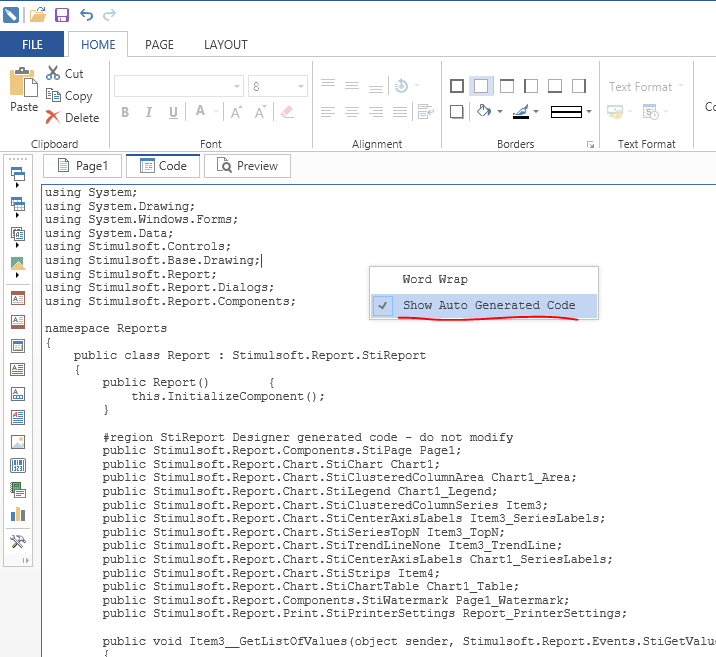Open toolbox setup with the hammer-wrench icon
The height and width of the screenshot is (657, 716).
(x=18, y=541)
